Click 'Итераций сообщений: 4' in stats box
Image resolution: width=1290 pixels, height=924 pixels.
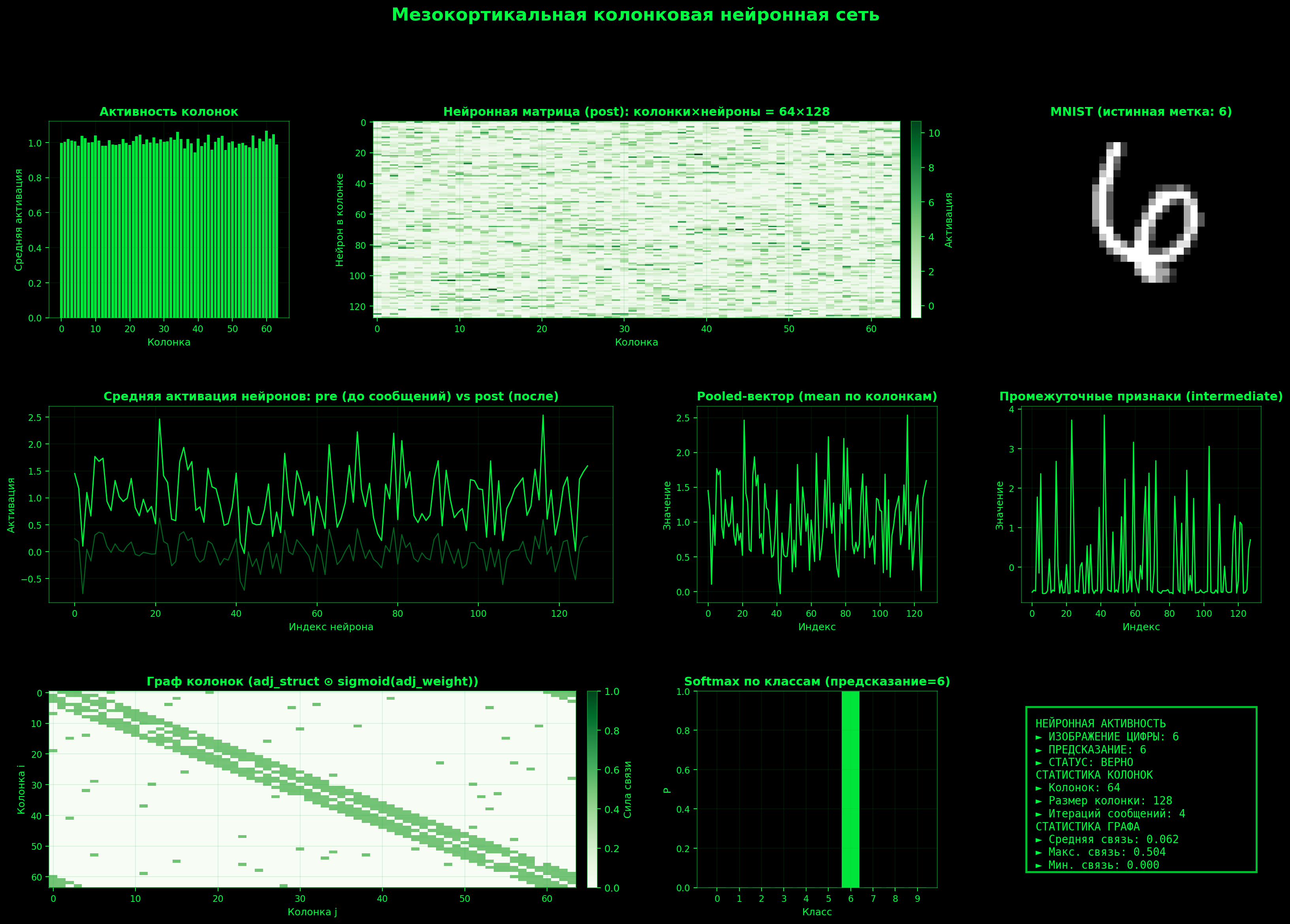click(x=1110, y=814)
